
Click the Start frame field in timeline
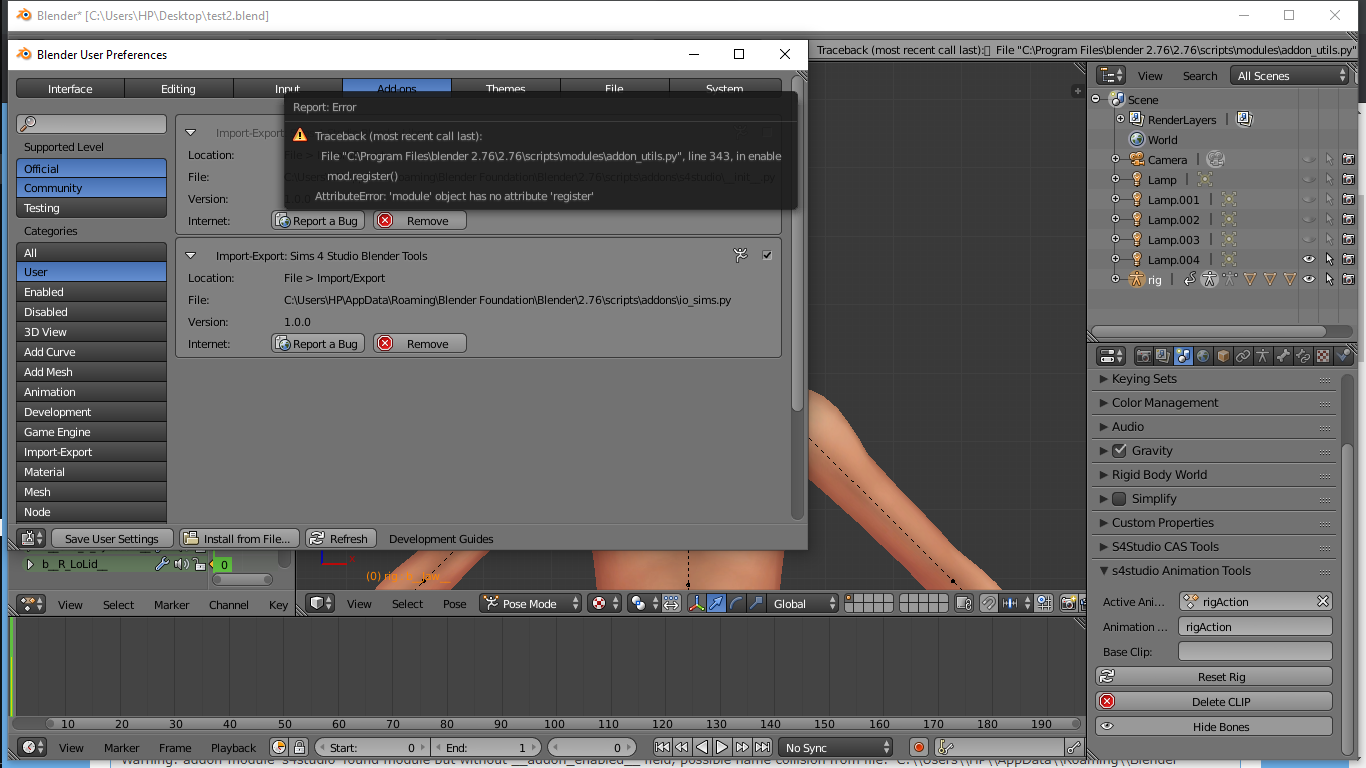pyautogui.click(x=370, y=747)
